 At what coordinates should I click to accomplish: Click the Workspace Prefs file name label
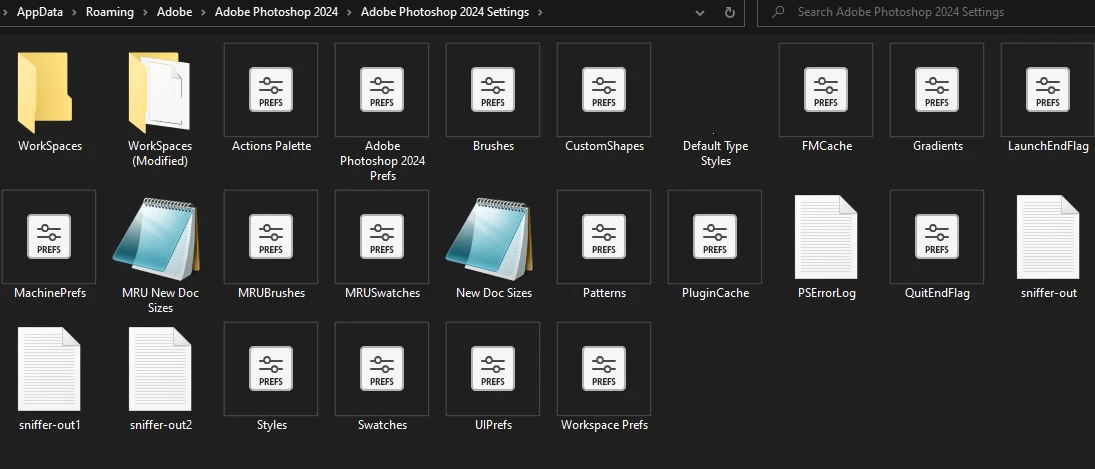[x=604, y=425]
